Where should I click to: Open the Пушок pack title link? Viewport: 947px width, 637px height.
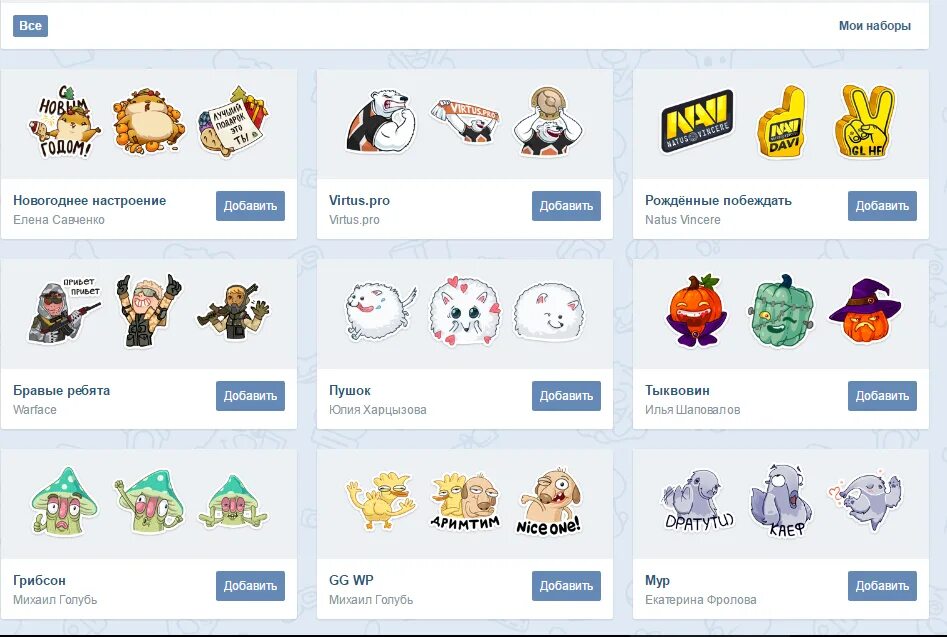[350, 391]
